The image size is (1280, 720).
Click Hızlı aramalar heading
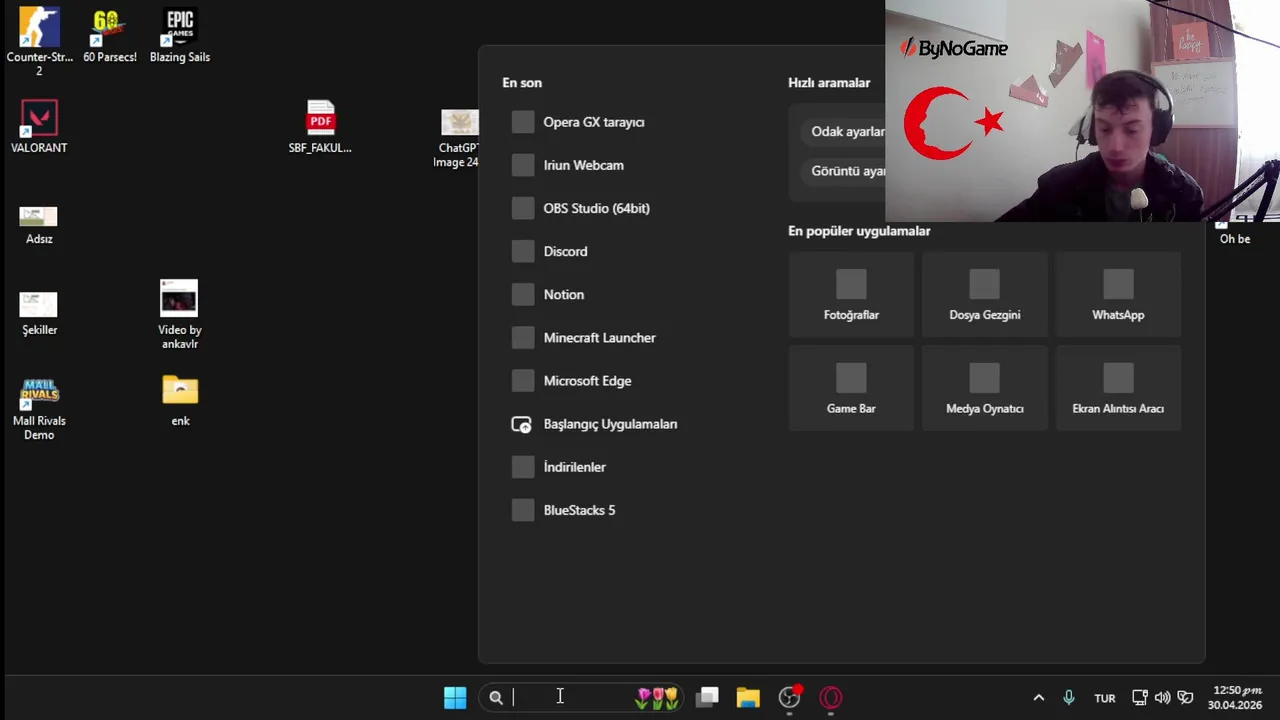pos(829,83)
